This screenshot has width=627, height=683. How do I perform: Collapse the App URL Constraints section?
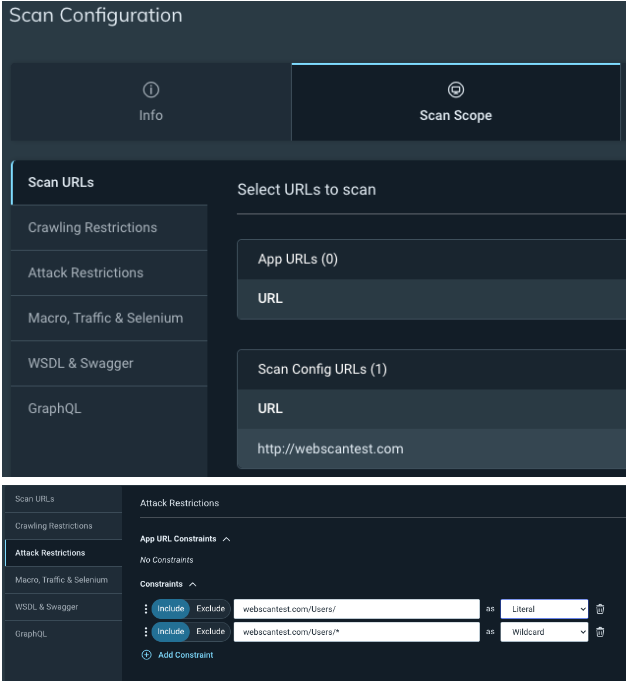pyautogui.click(x=226, y=539)
